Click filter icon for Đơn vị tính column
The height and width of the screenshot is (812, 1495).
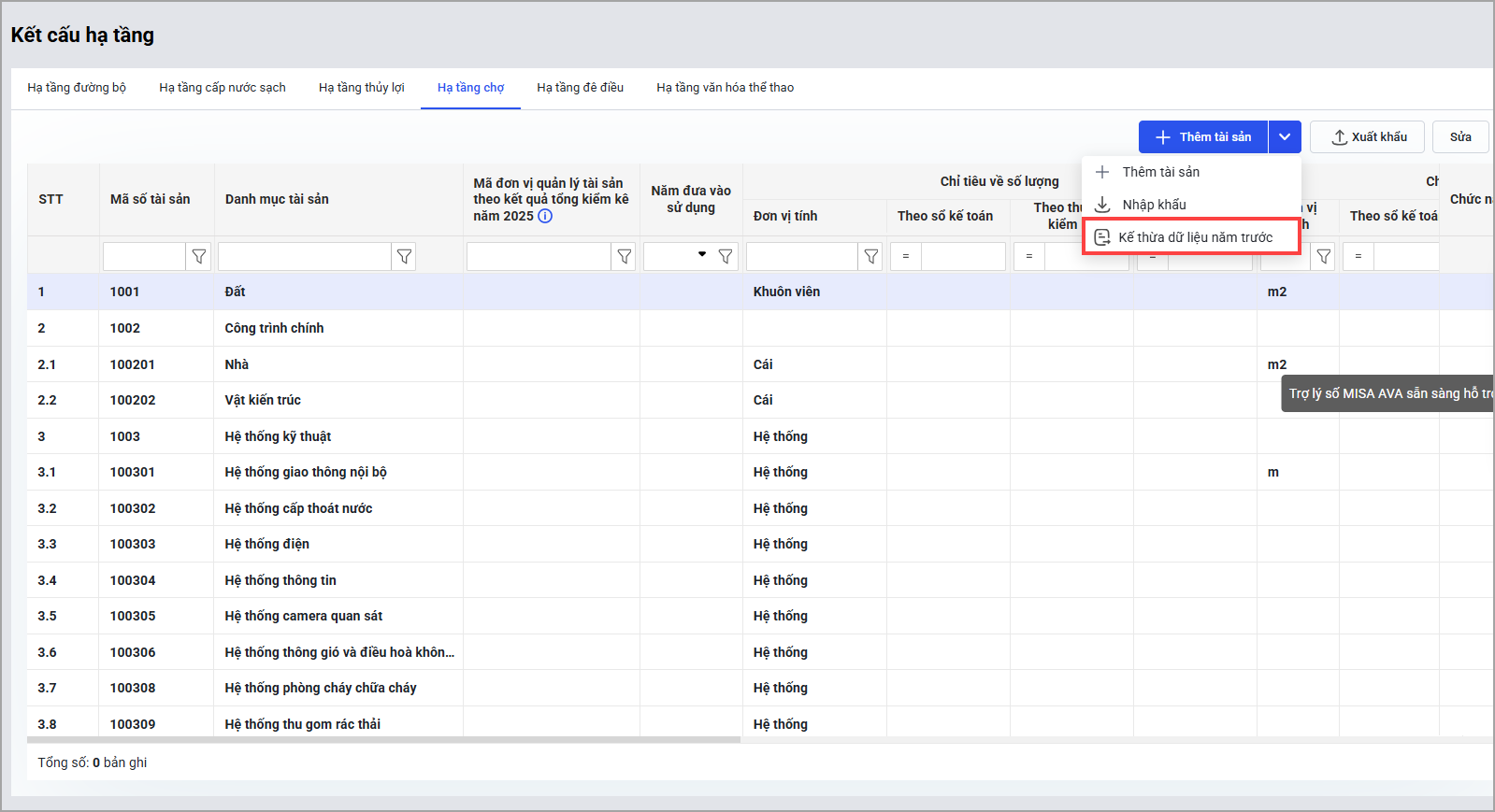[871, 257]
